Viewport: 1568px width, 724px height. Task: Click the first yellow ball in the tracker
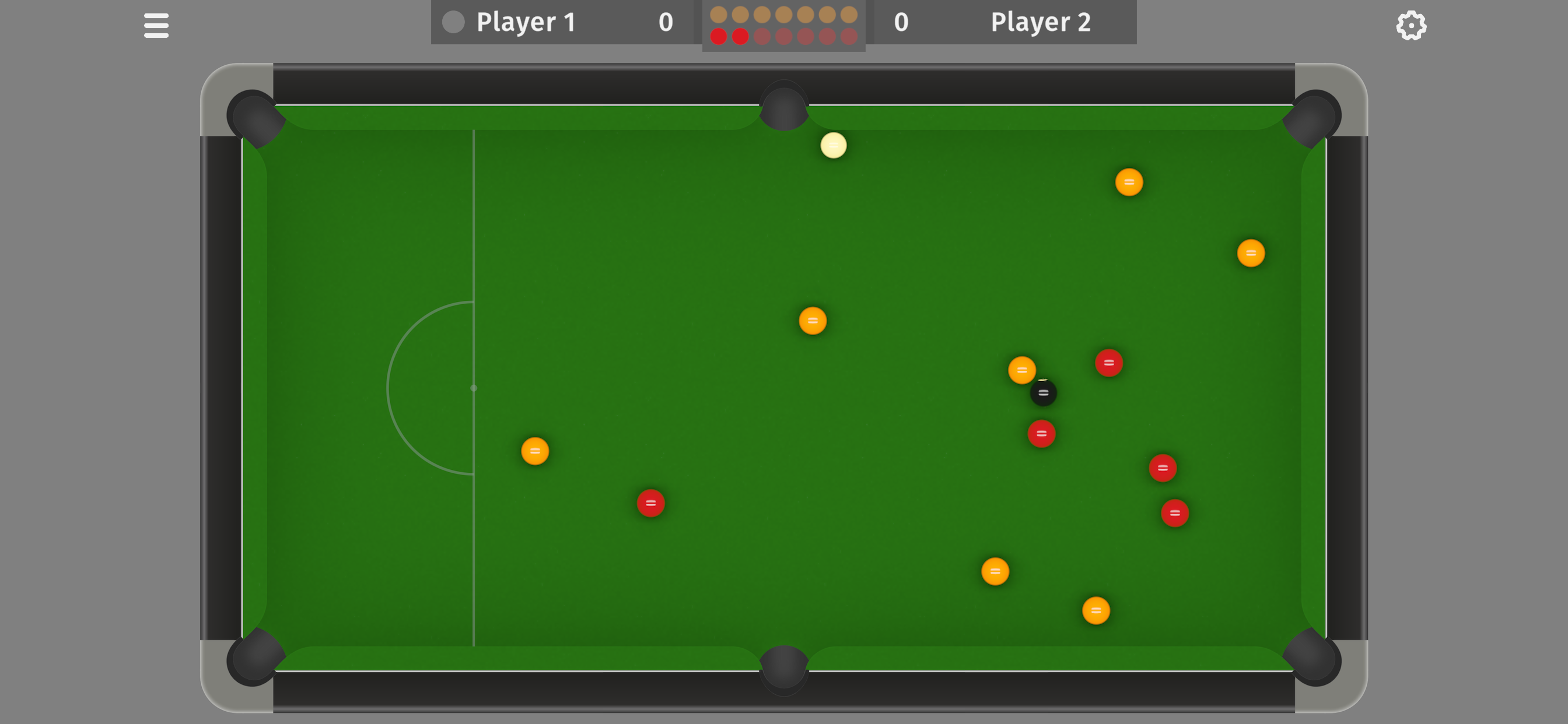pos(718,14)
